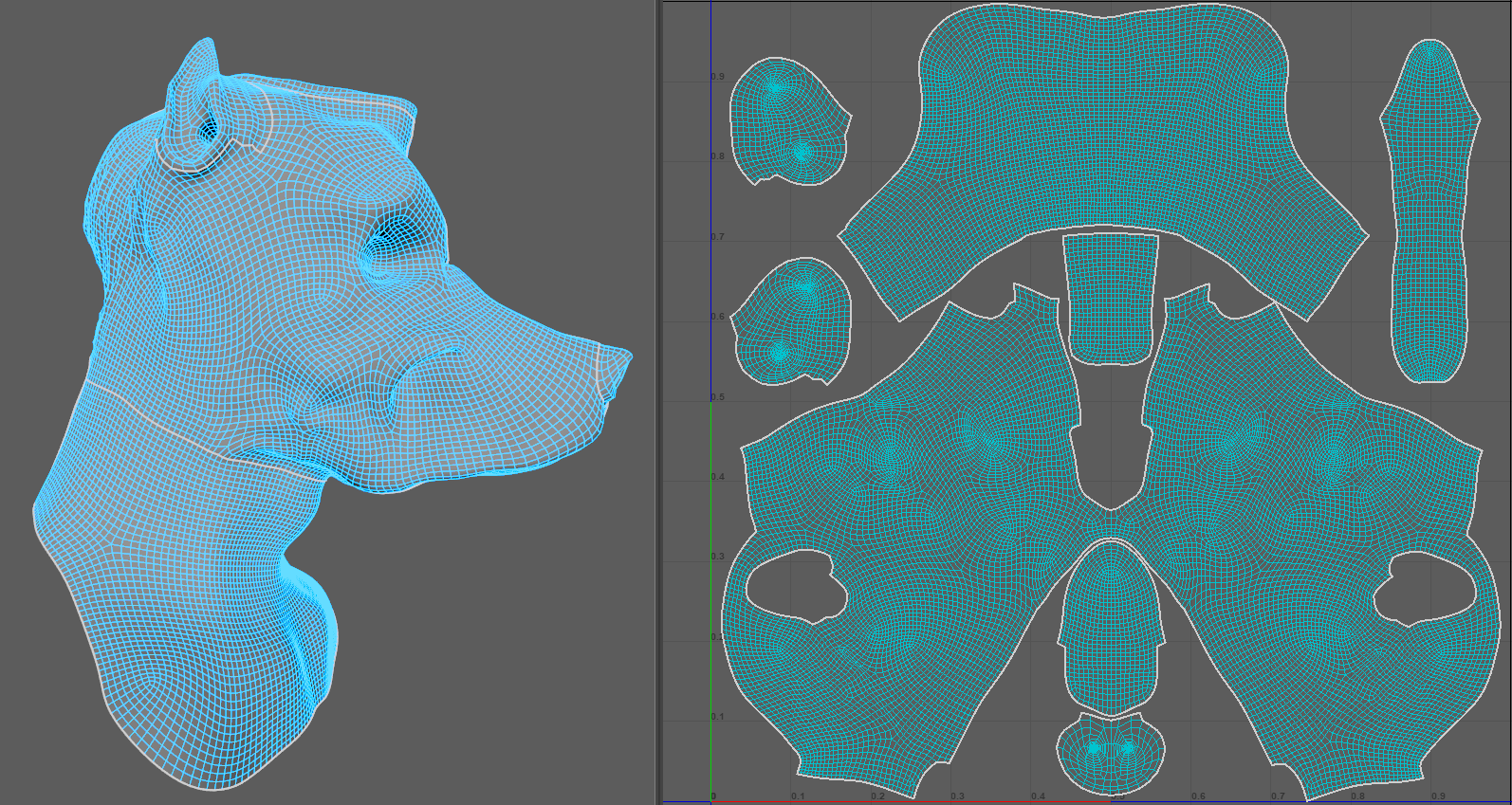Click the '0.3' label on the horizontal axis
Image resolution: width=1512 pixels, height=805 pixels.
tap(958, 796)
